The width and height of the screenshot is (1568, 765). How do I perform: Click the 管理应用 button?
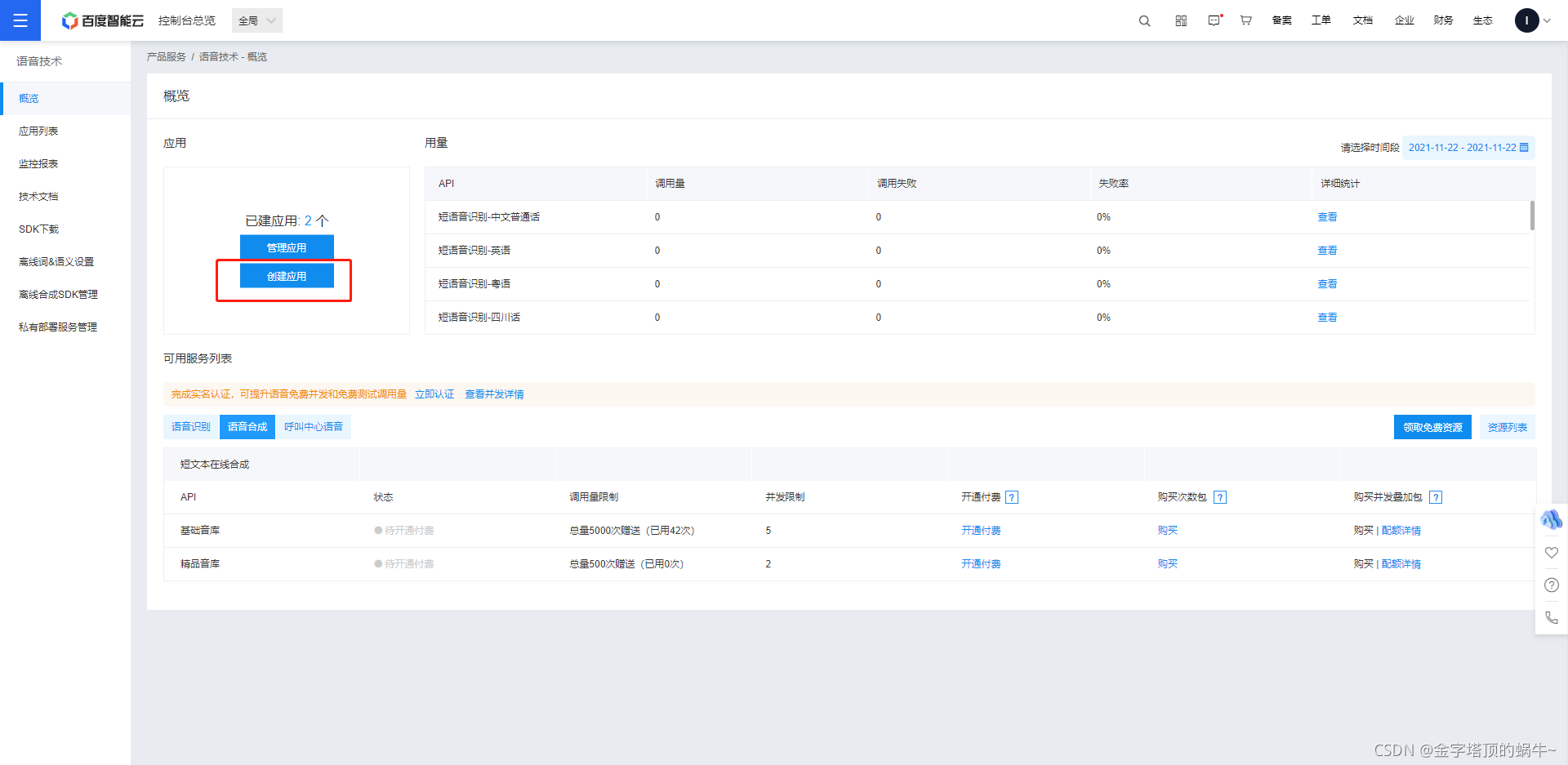[287, 247]
